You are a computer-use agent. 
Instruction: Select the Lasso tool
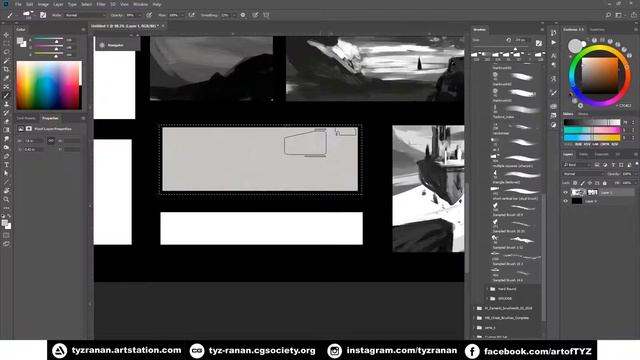(x=6, y=52)
